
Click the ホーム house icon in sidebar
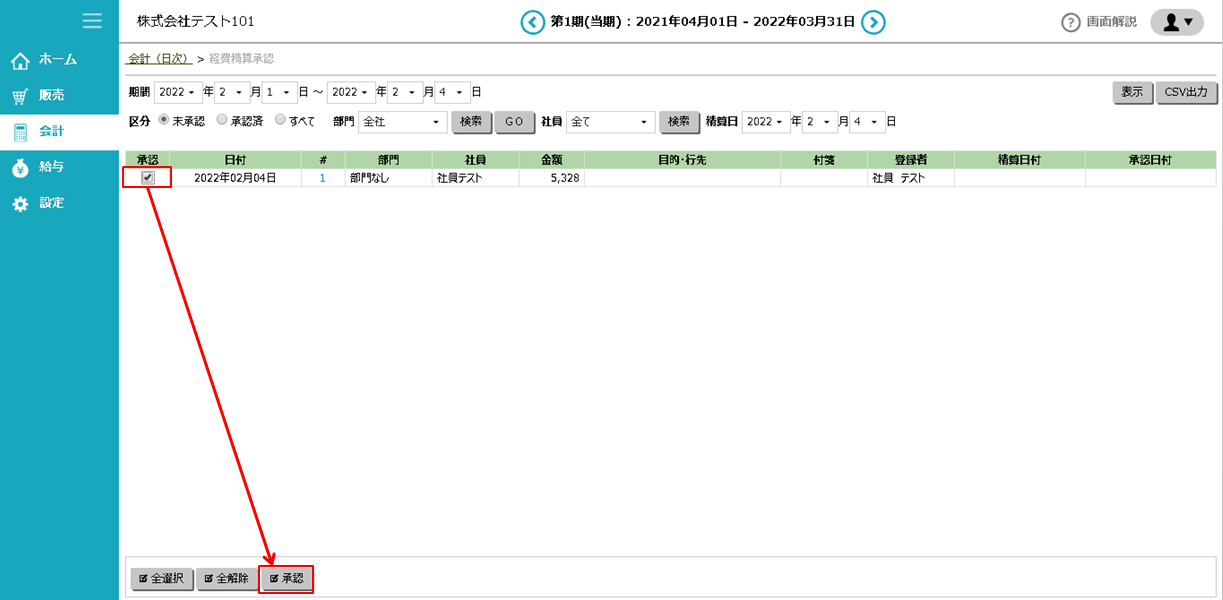[x=20, y=61]
